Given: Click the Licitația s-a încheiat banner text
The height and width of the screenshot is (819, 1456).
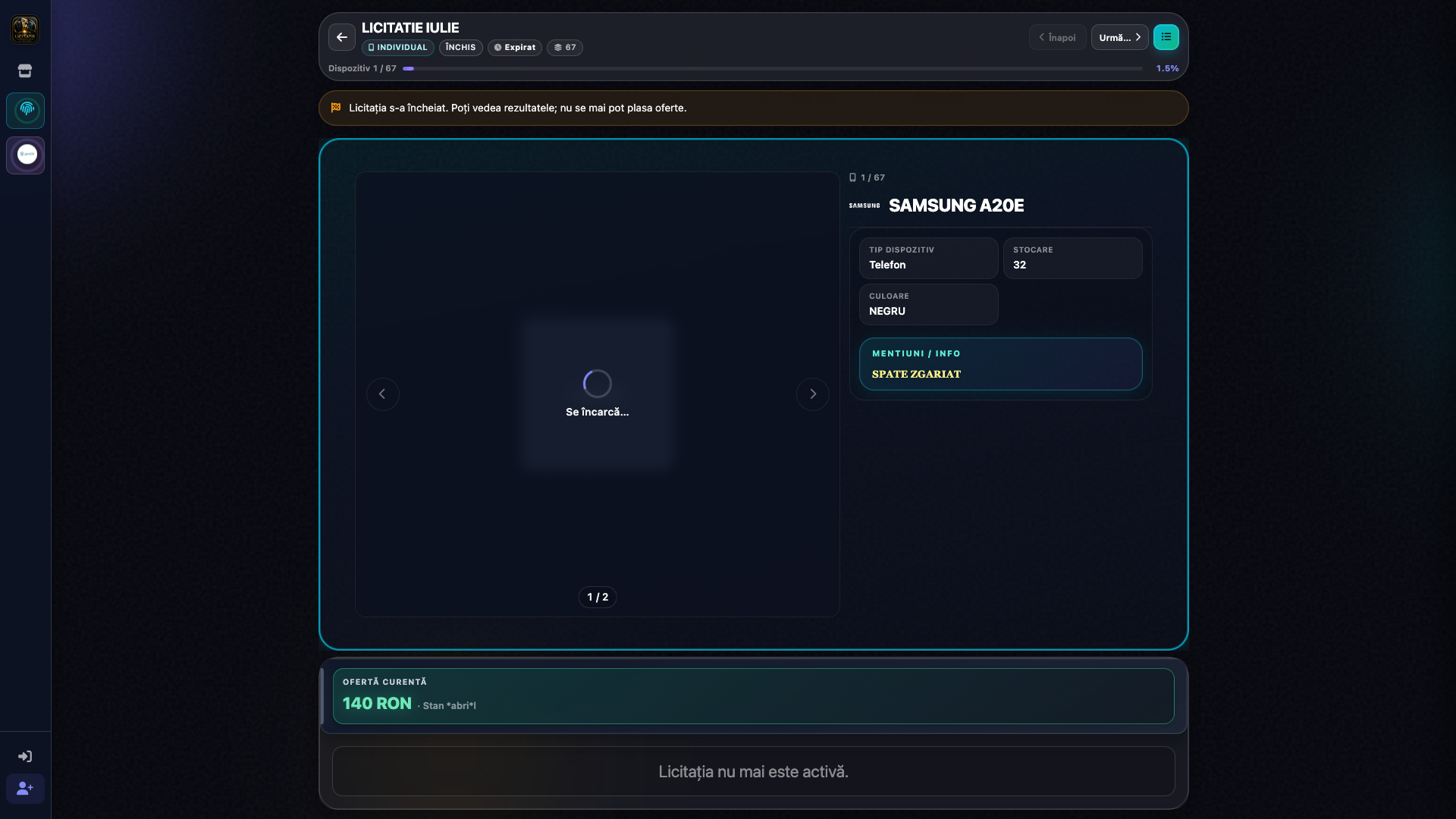Looking at the screenshot, I should pos(518,108).
